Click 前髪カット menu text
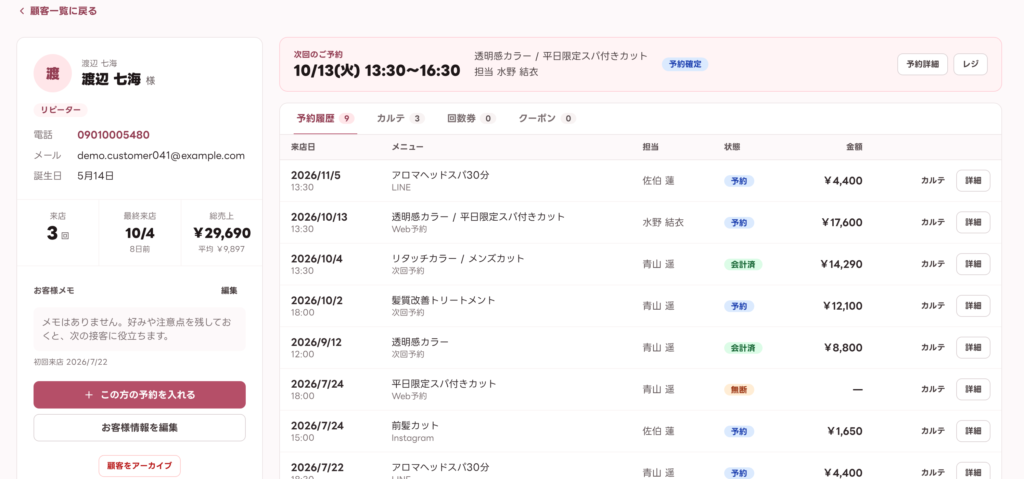This screenshot has height=479, width=1024. pos(415,425)
